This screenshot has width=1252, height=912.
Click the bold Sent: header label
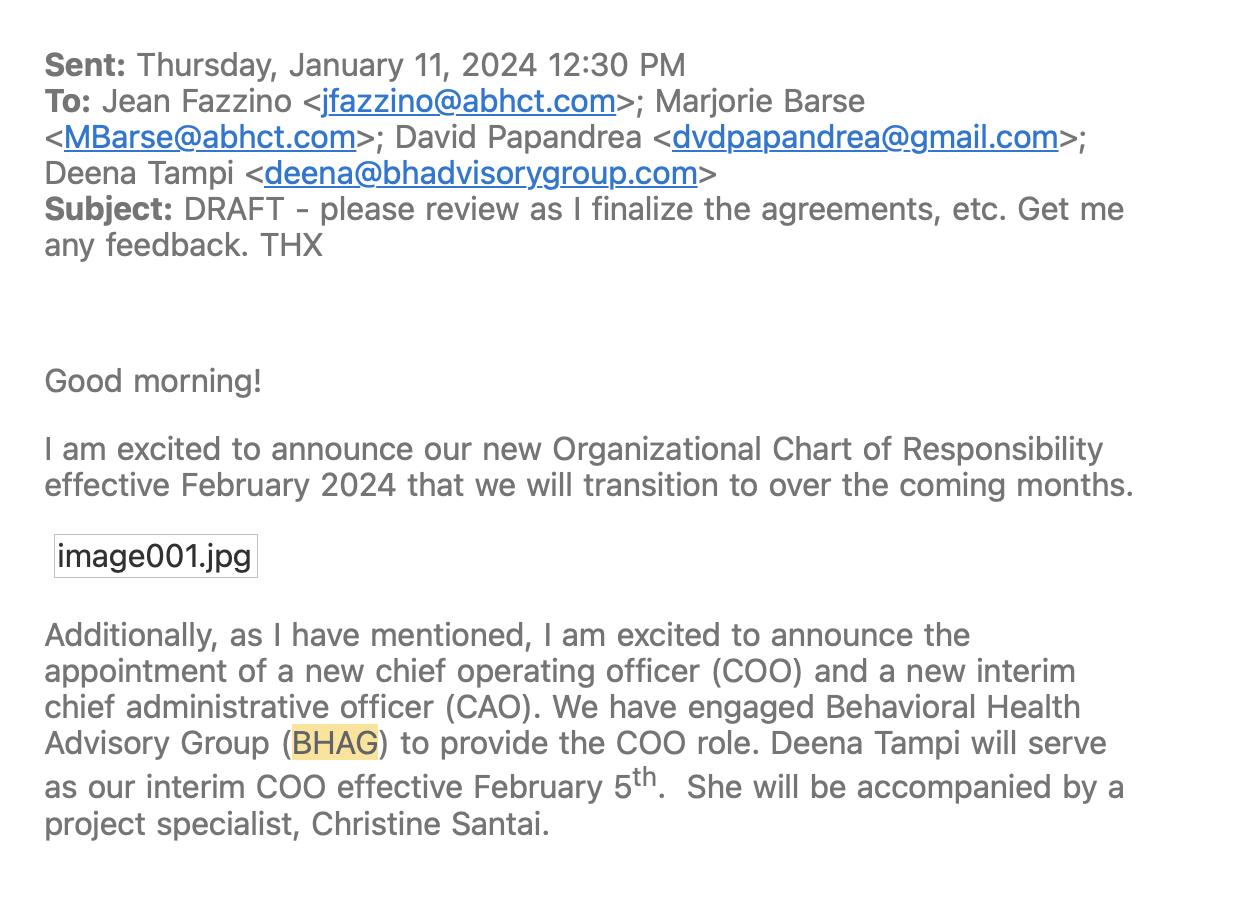coord(85,65)
